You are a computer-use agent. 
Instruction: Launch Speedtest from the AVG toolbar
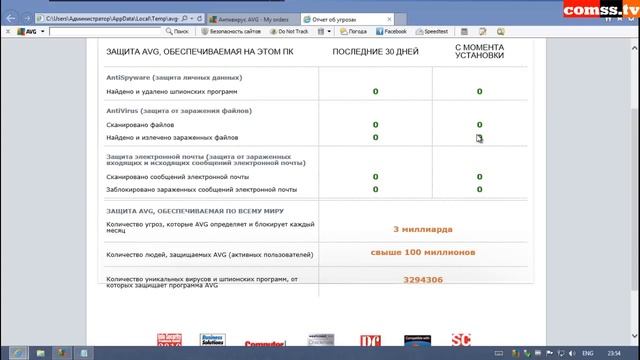pyautogui.click(x=431, y=31)
